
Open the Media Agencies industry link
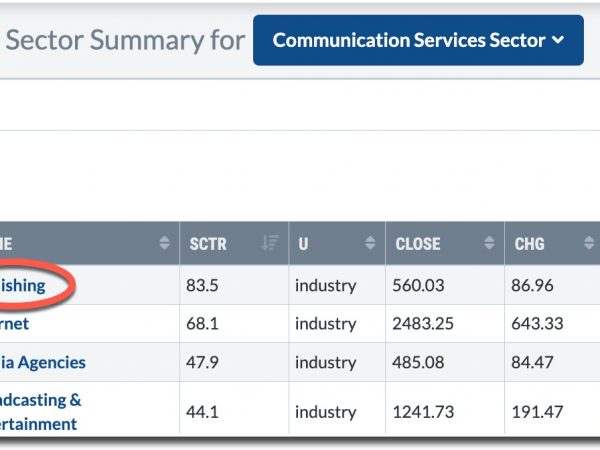coord(42,362)
